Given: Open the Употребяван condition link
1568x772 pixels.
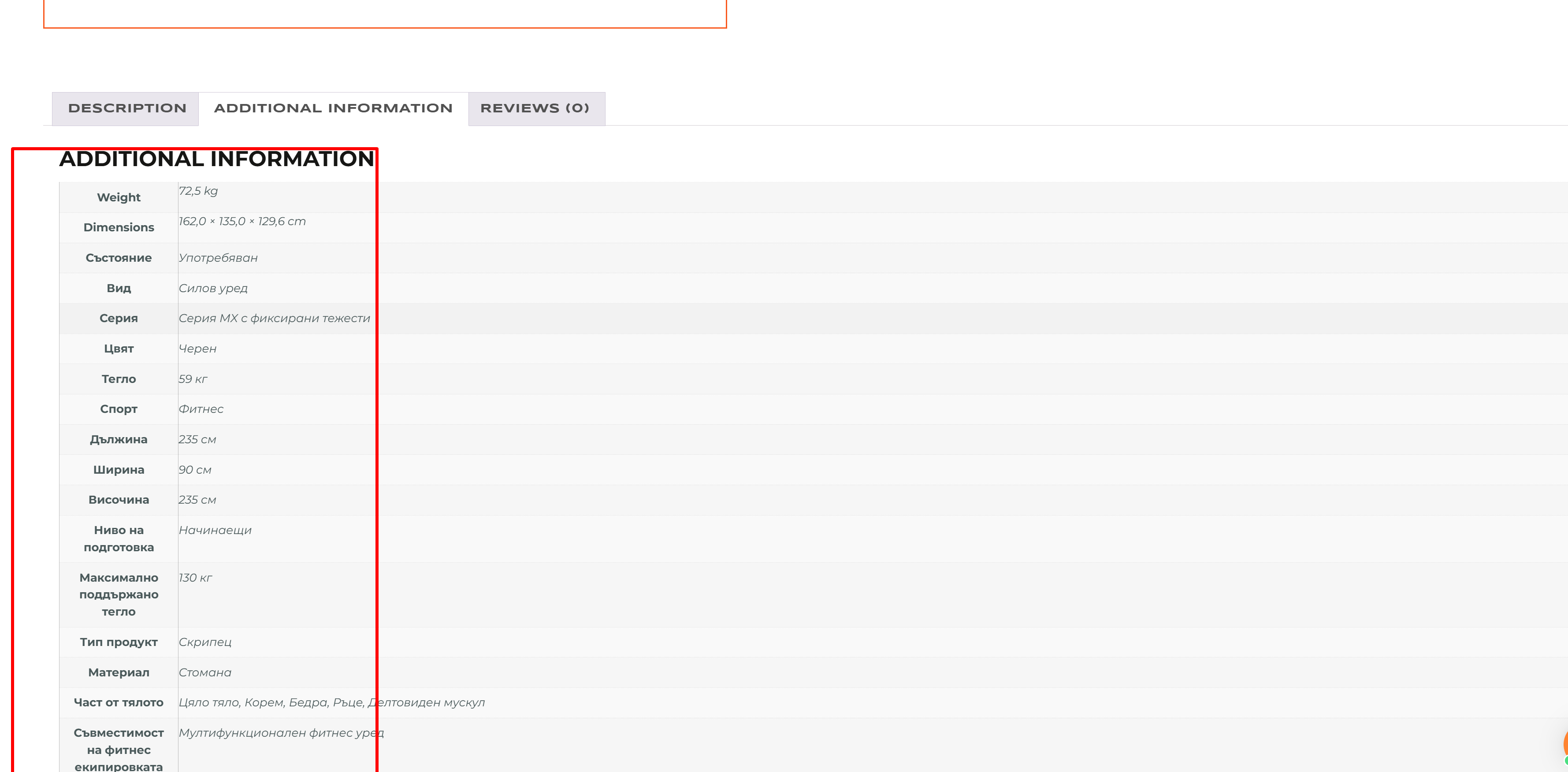Looking at the screenshot, I should (218, 257).
